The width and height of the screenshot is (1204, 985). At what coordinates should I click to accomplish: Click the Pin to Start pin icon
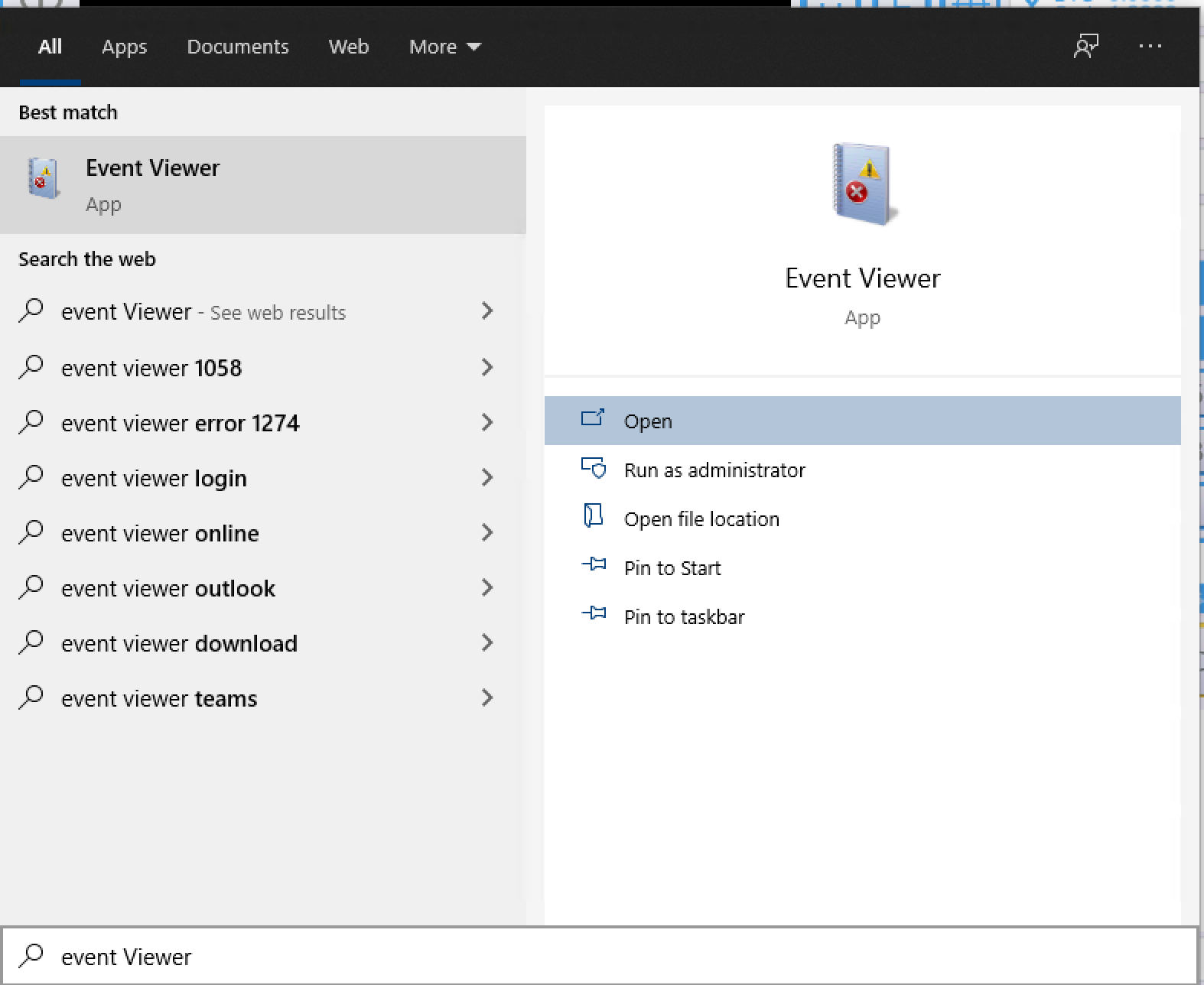[x=593, y=567]
